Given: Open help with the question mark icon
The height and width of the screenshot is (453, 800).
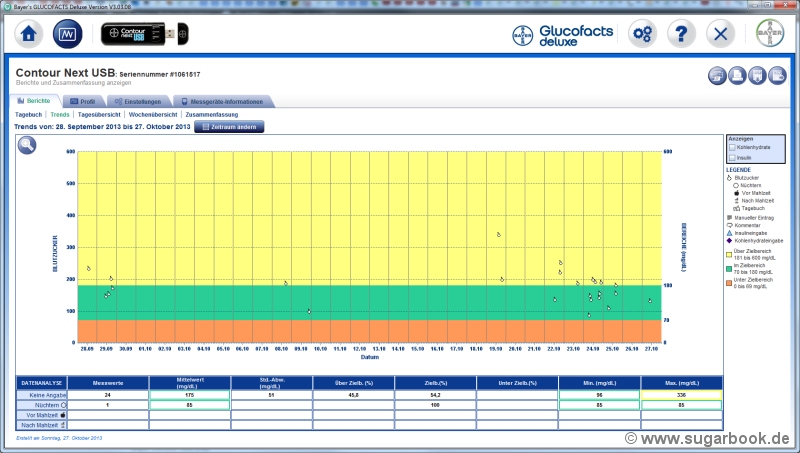Looking at the screenshot, I should tap(681, 33).
